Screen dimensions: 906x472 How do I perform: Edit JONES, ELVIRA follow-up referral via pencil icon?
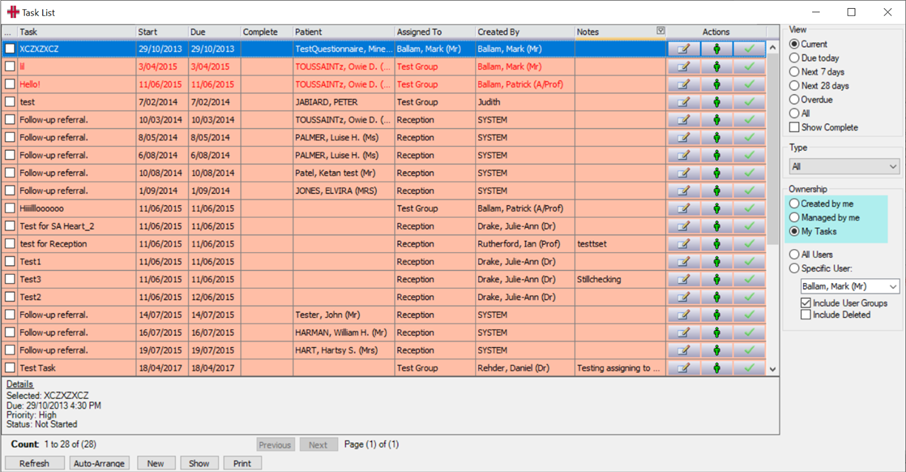coord(684,191)
